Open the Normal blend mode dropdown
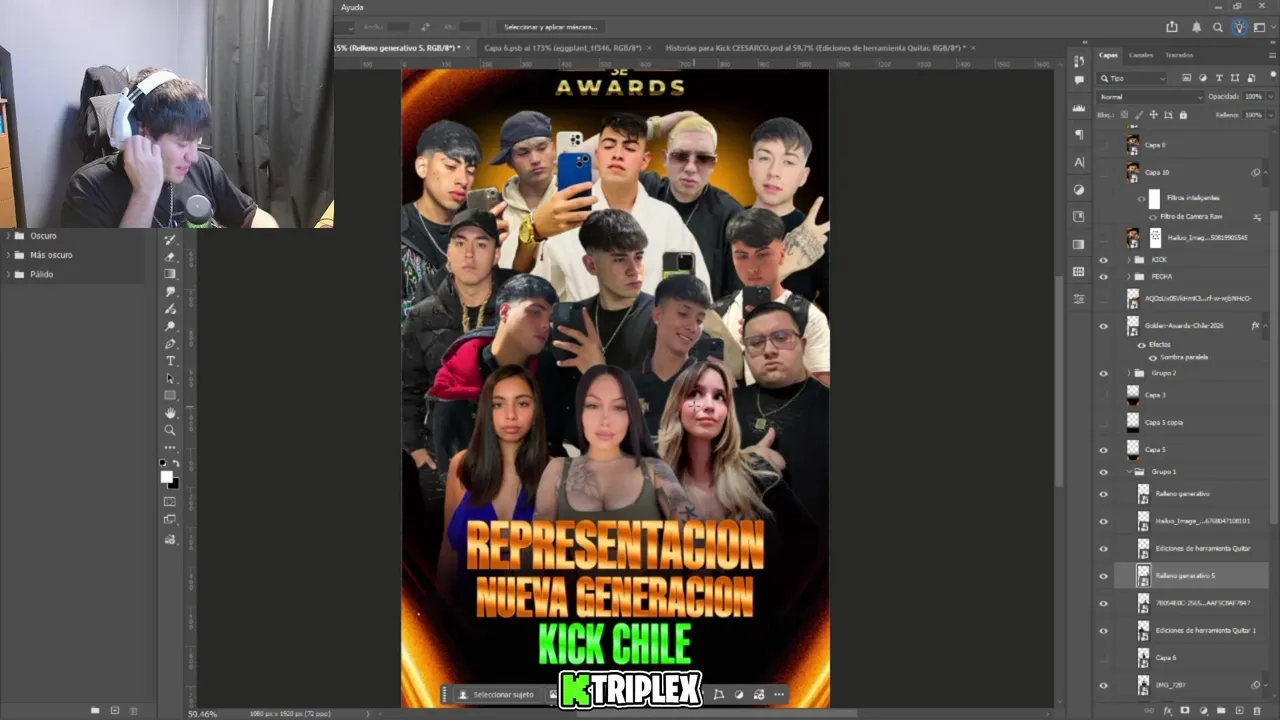Viewport: 1280px width, 720px height. 1150,97
